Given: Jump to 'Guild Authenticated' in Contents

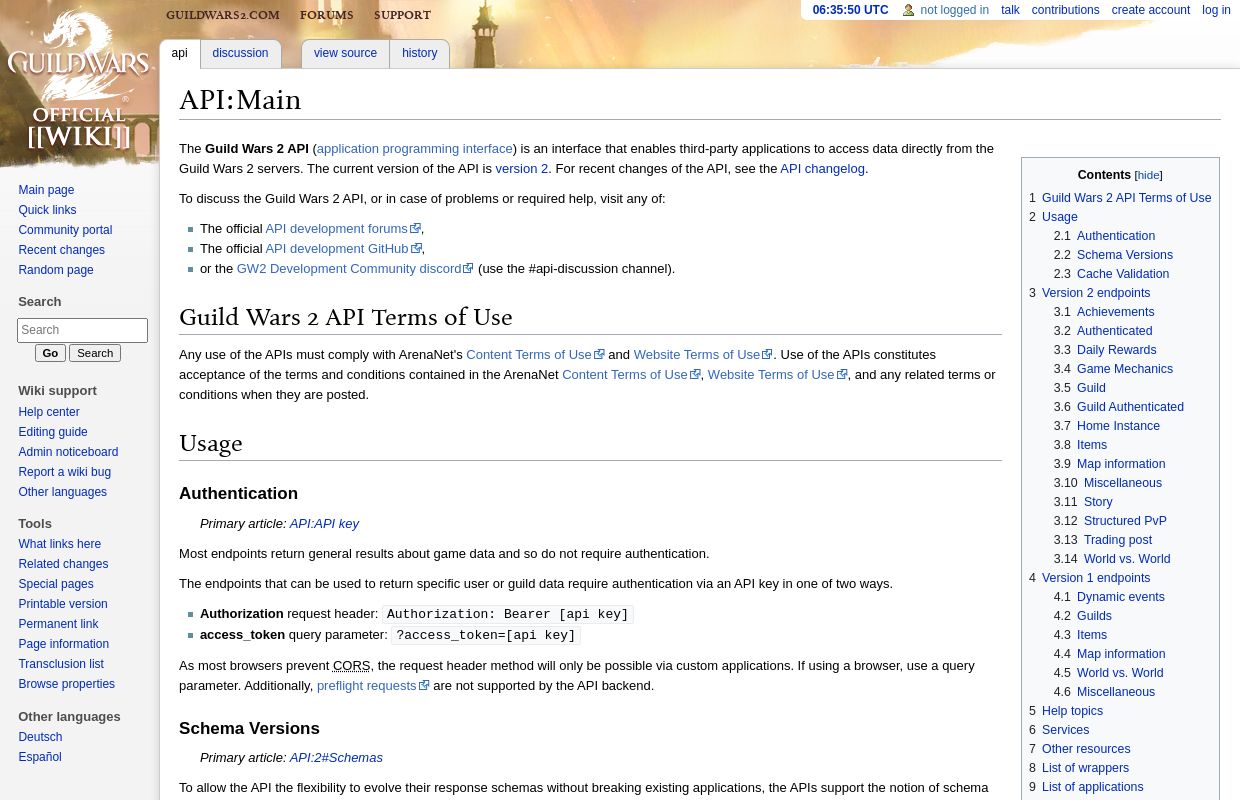Looking at the screenshot, I should tap(1130, 407).
